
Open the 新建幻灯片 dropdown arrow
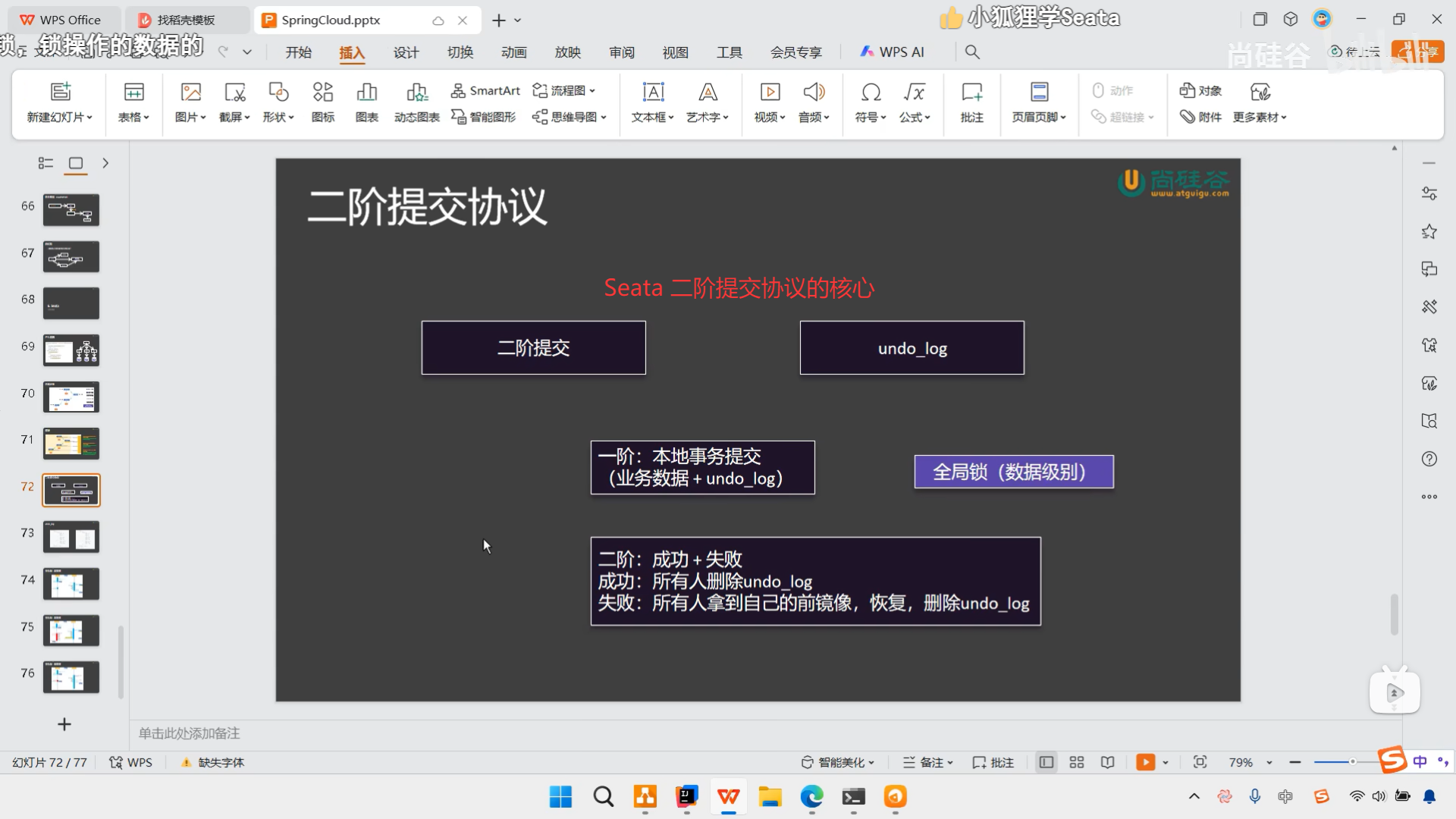(89, 118)
